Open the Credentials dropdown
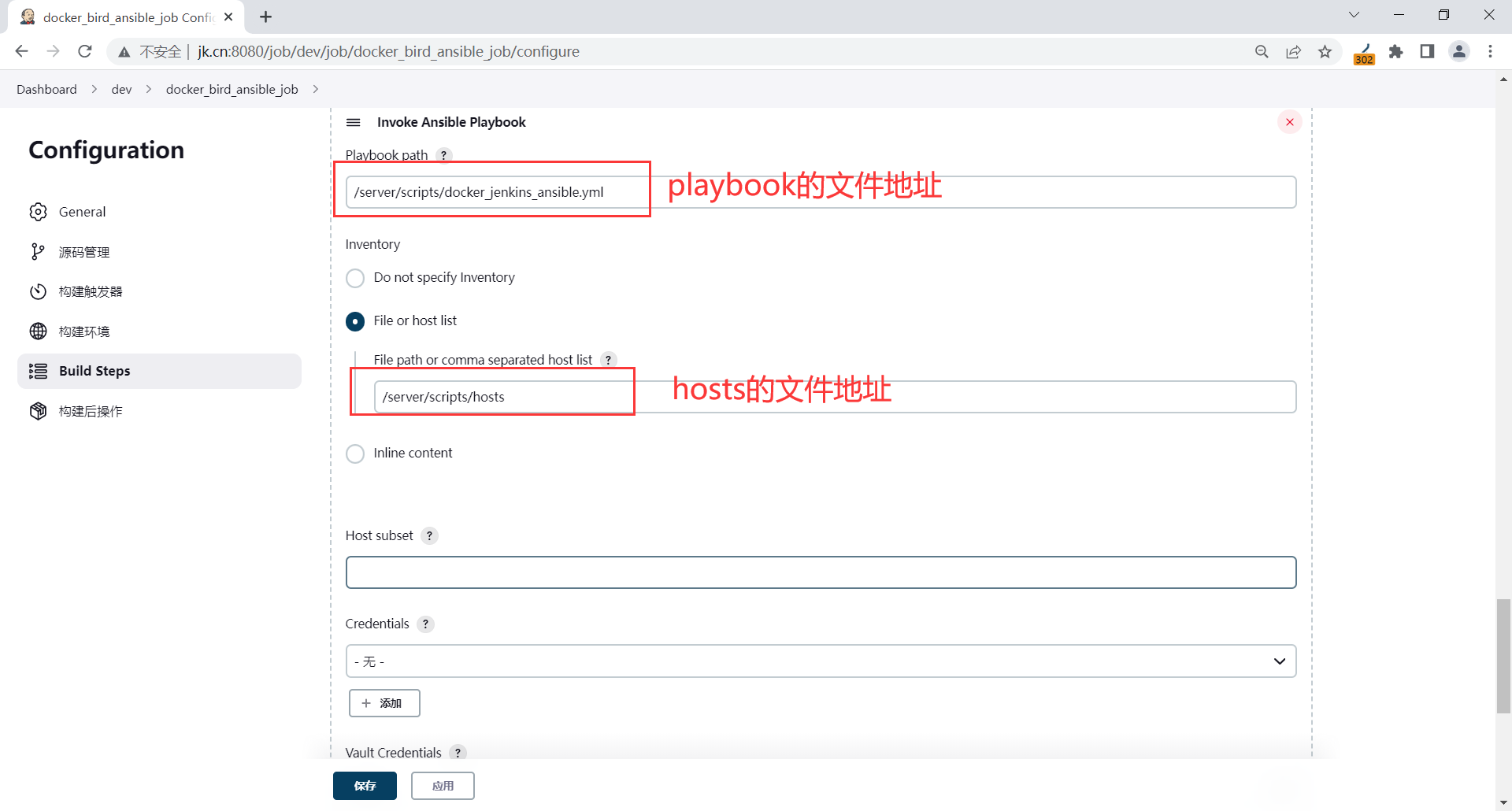 coord(821,661)
